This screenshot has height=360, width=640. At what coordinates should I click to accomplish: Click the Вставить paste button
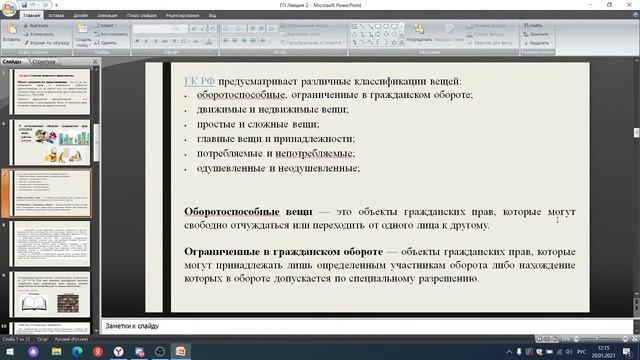point(11,33)
